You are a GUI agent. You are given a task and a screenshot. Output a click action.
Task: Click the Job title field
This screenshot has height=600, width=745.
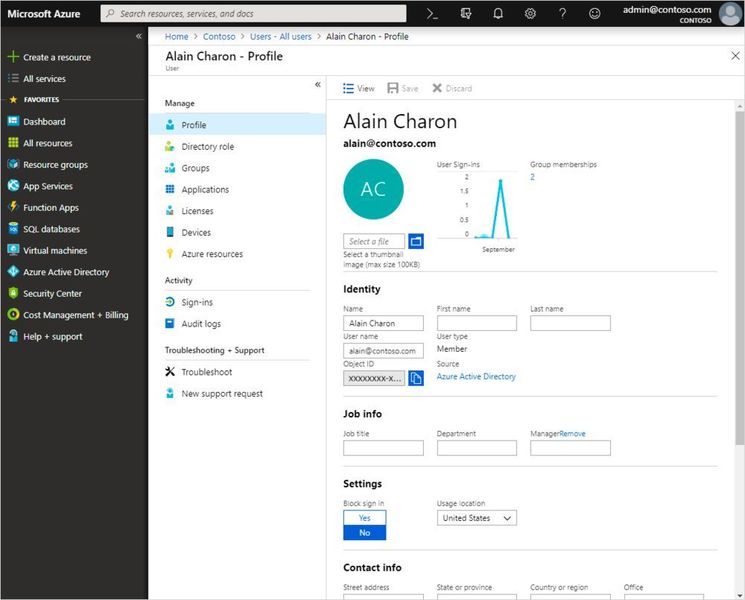point(383,448)
